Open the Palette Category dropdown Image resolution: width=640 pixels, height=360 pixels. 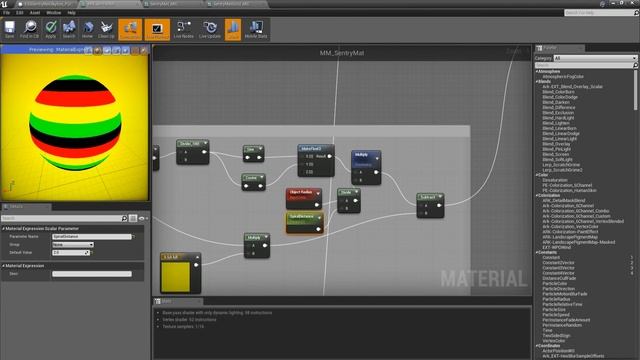[x=595, y=58]
